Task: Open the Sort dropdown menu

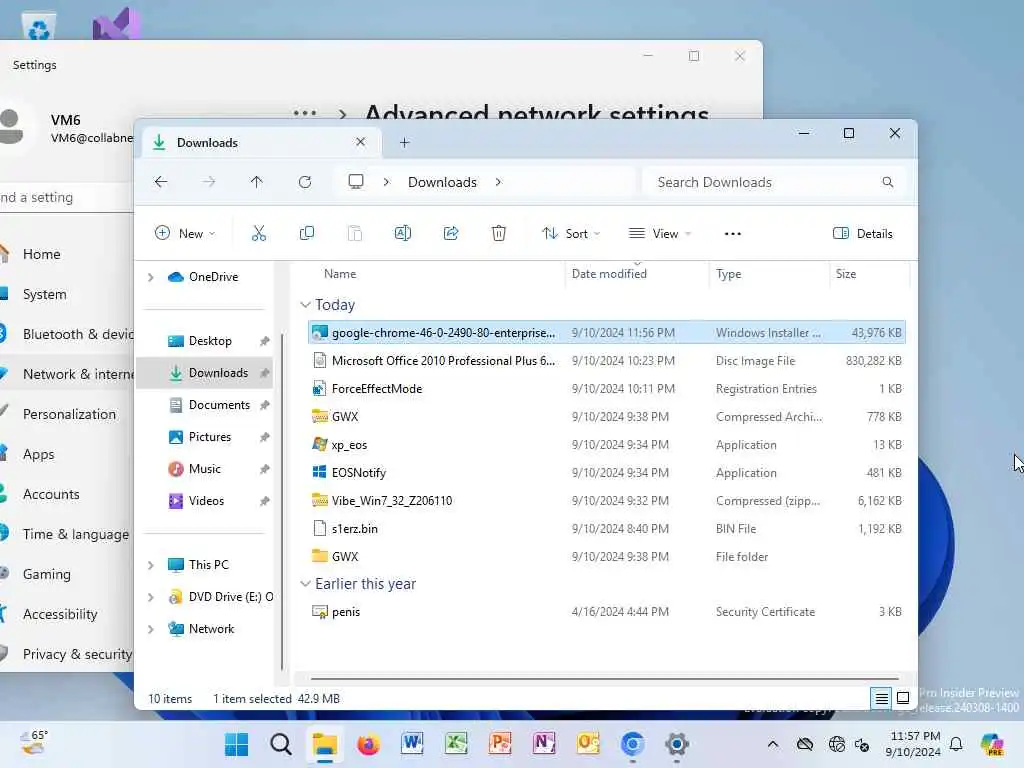Action: (570, 234)
